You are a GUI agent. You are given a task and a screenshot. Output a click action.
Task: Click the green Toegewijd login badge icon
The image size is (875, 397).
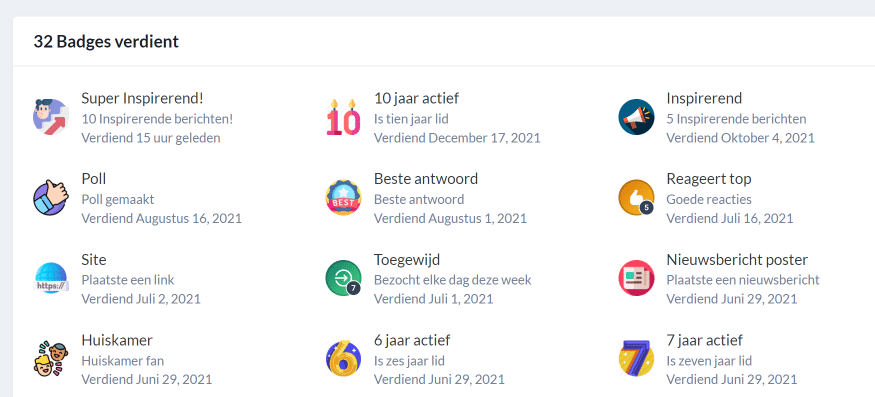[x=343, y=278]
